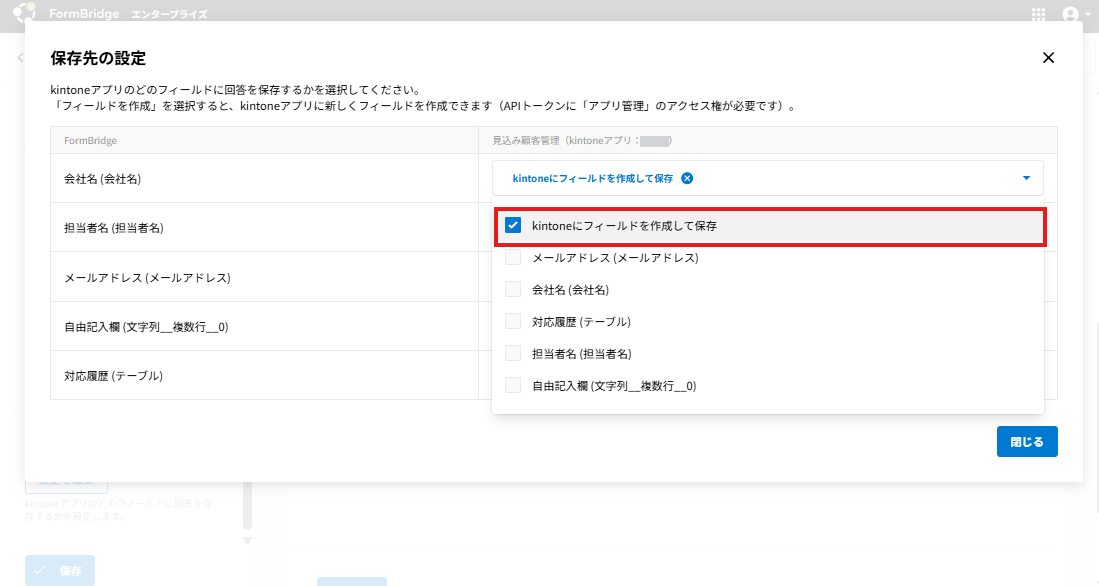Click the FormBridge logo icon
This screenshot has height=586, width=1099.
[24, 13]
